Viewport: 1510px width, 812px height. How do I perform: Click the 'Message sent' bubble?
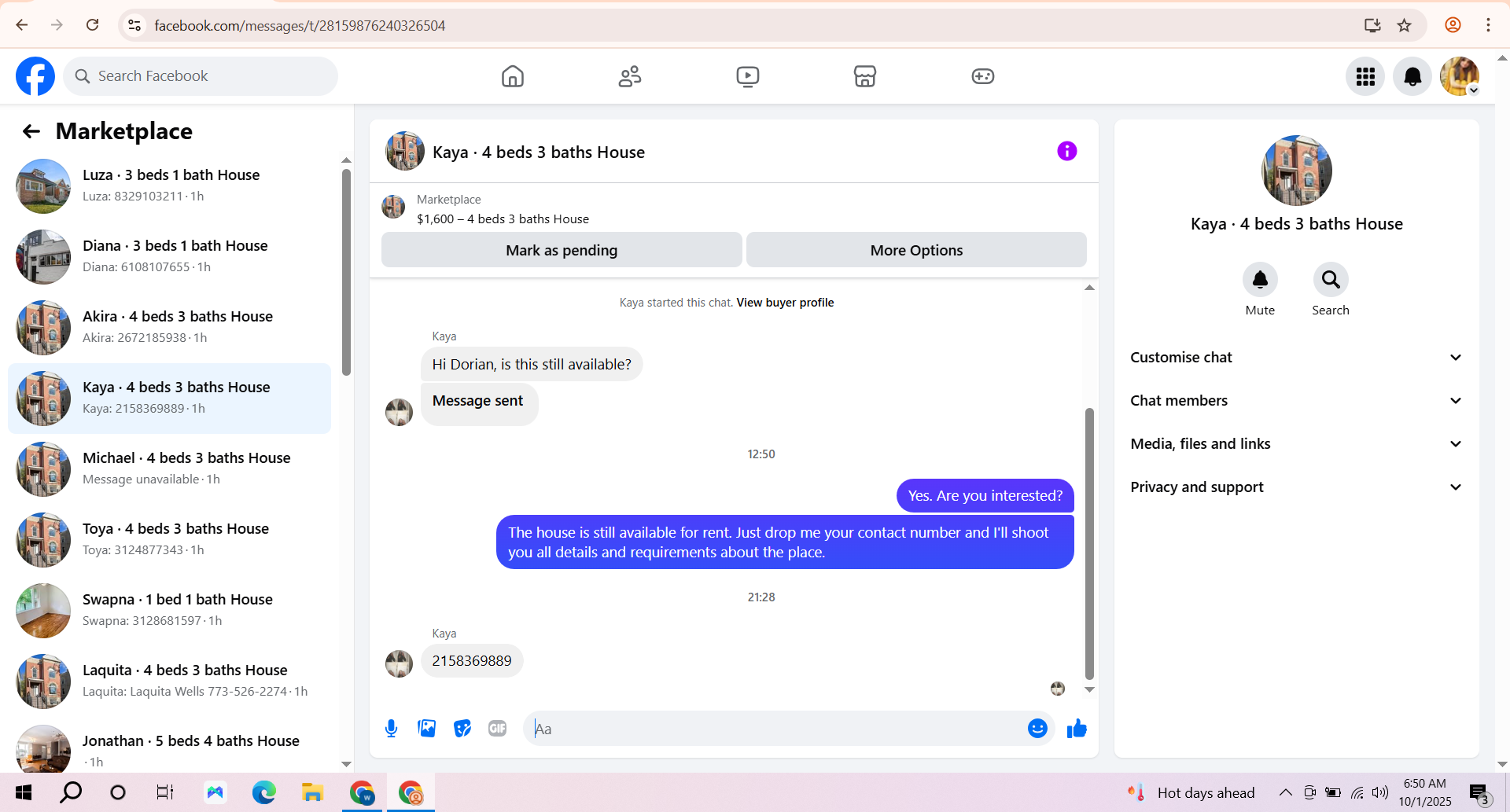tap(479, 403)
